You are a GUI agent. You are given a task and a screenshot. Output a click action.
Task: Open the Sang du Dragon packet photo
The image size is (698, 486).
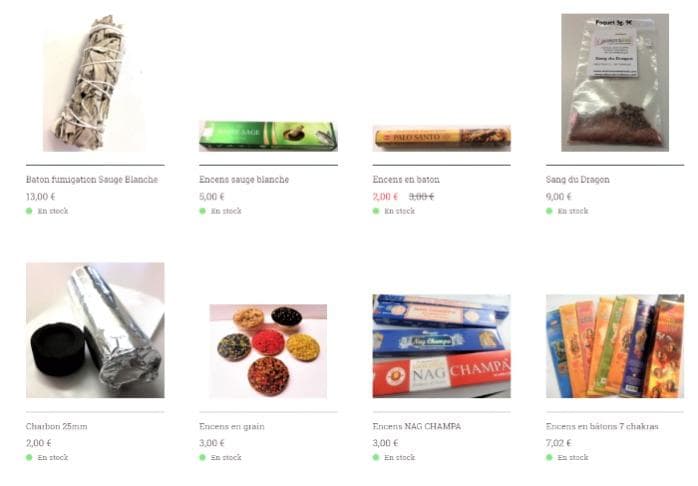point(615,83)
